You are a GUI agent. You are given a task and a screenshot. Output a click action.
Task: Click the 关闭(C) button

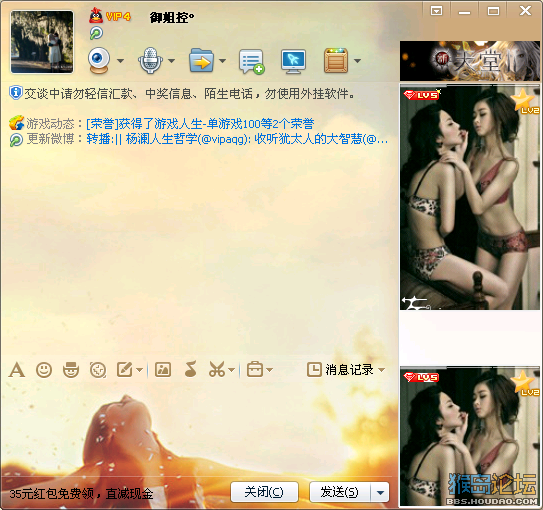click(x=264, y=492)
